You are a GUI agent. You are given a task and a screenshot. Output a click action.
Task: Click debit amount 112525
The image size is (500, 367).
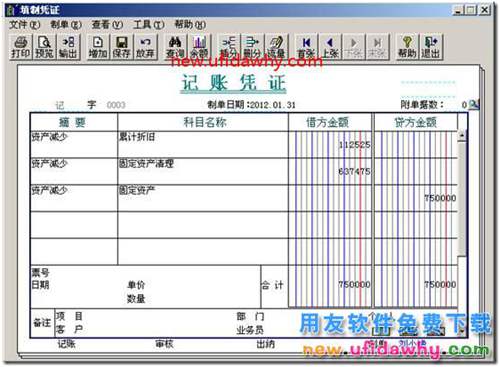coord(354,145)
